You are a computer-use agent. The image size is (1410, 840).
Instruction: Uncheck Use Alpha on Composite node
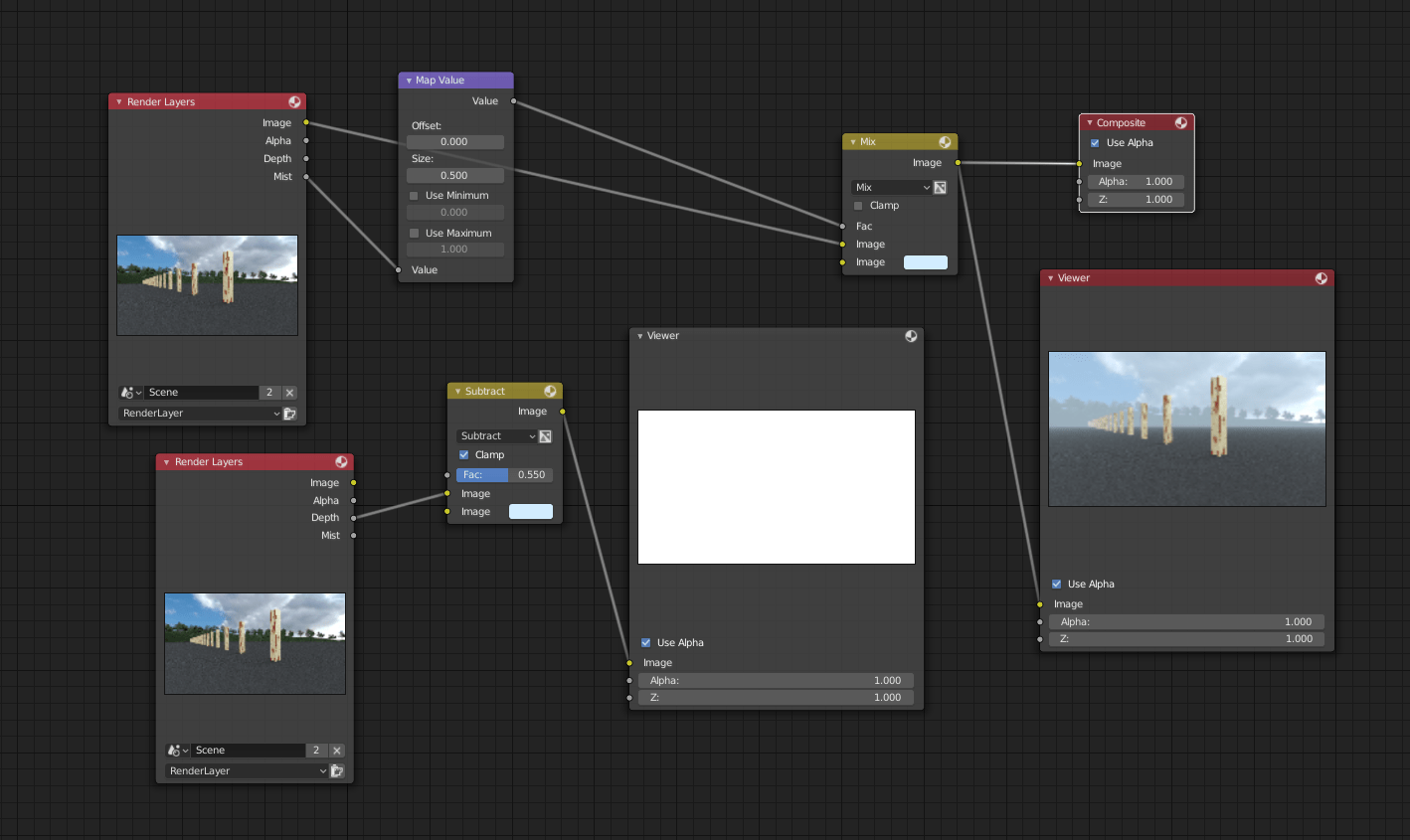pyautogui.click(x=1095, y=143)
